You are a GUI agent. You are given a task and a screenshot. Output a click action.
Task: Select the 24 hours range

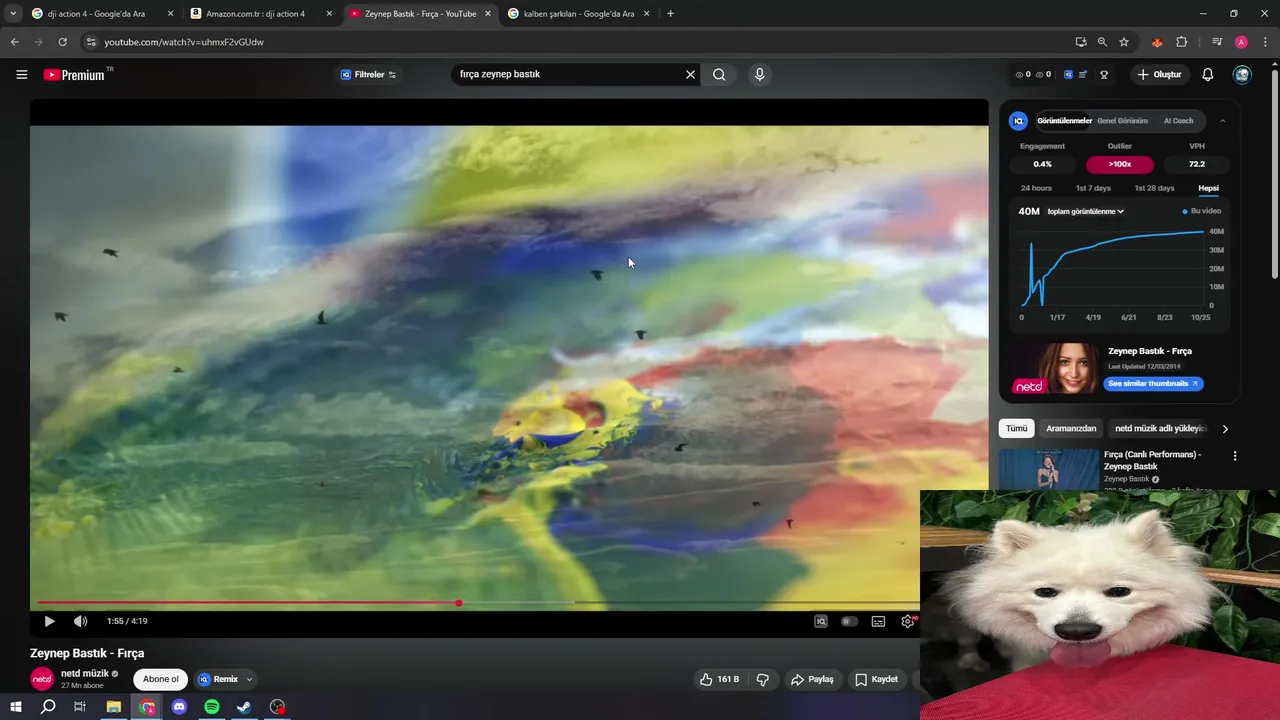(1036, 188)
